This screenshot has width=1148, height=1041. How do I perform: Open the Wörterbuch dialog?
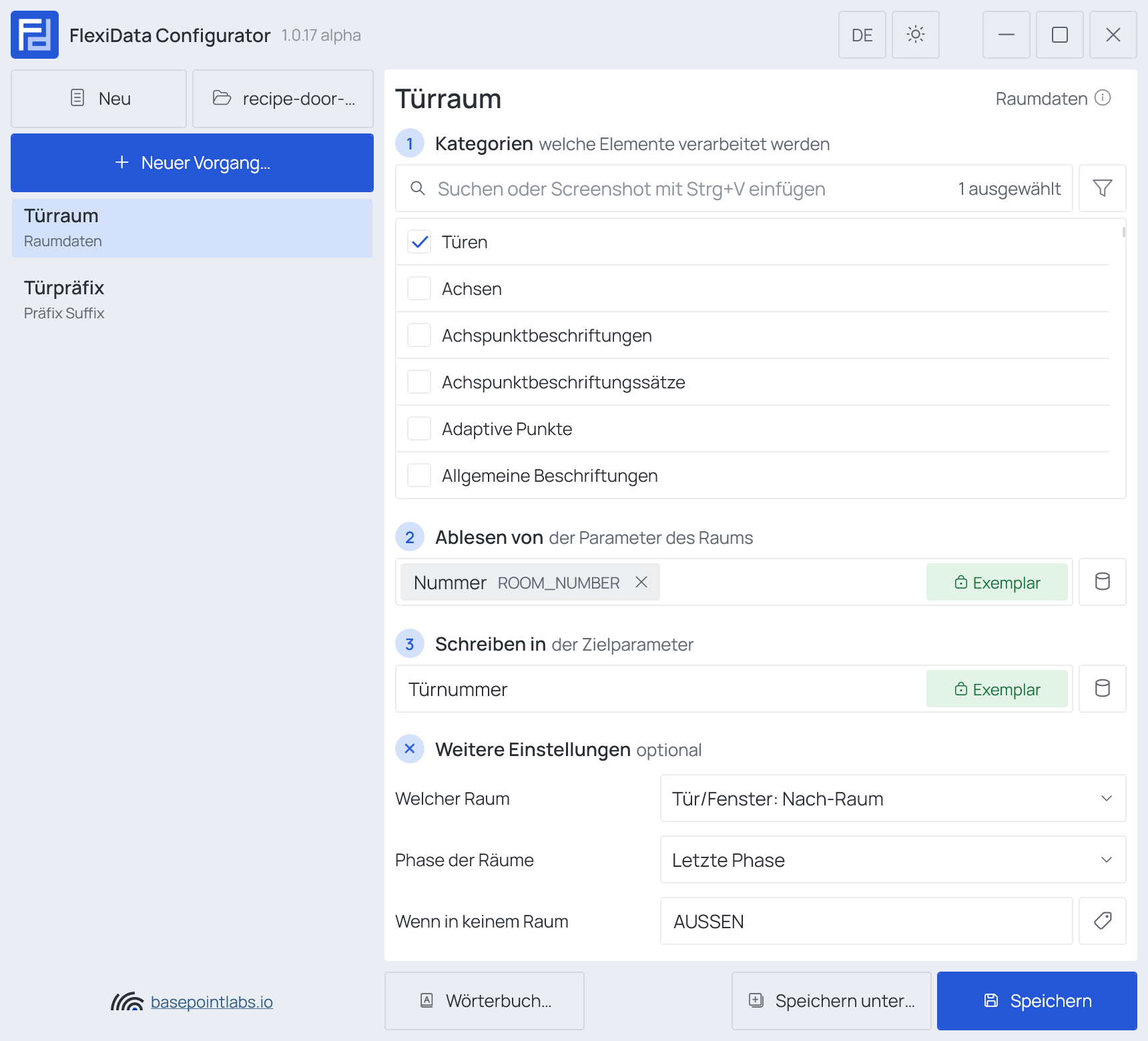[485, 1001]
